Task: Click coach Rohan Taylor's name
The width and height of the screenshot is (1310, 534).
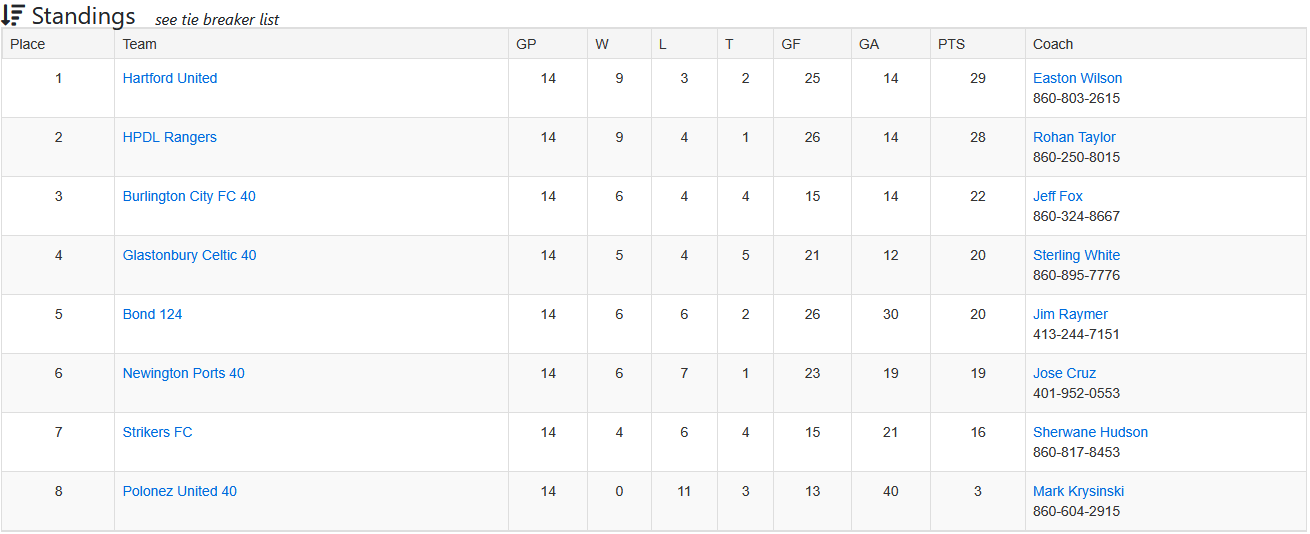Action: [x=1074, y=137]
